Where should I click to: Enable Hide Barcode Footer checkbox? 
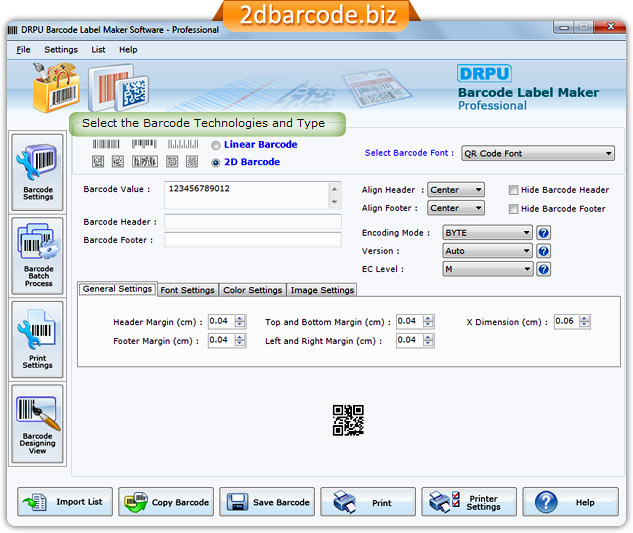[513, 209]
